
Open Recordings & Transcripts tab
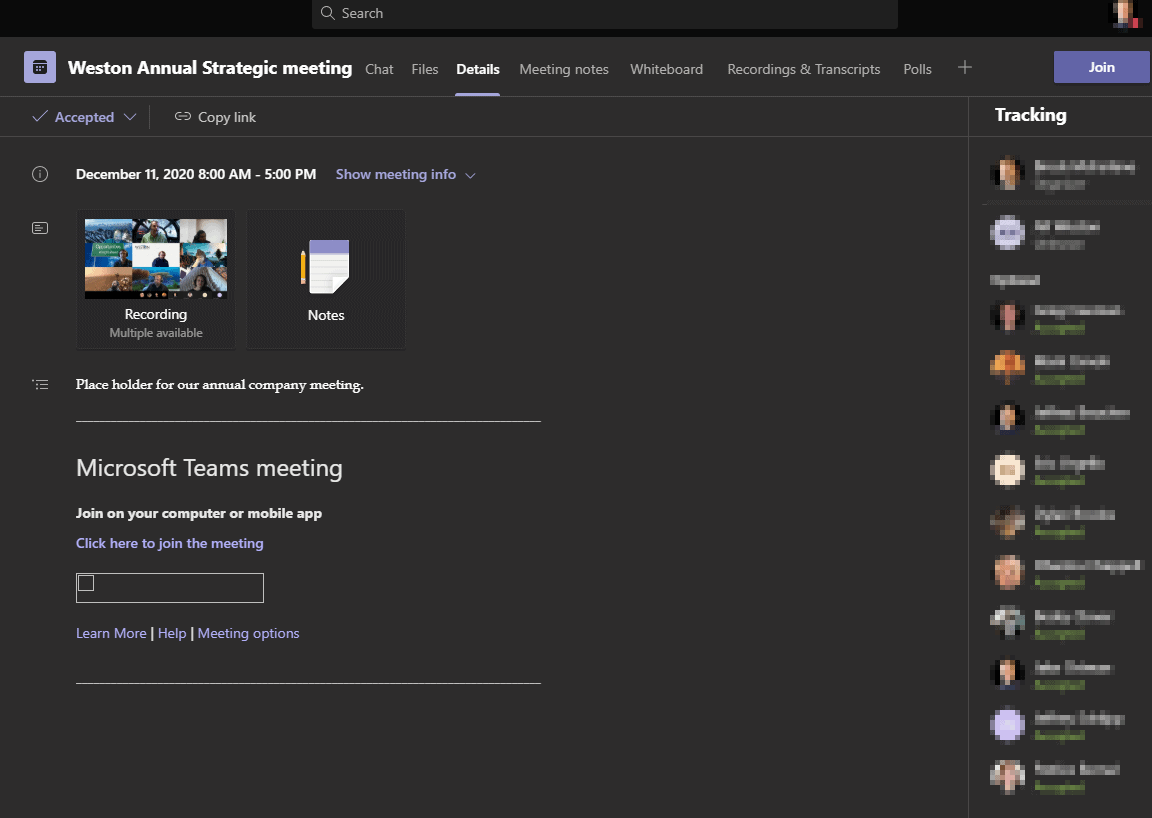[804, 69]
